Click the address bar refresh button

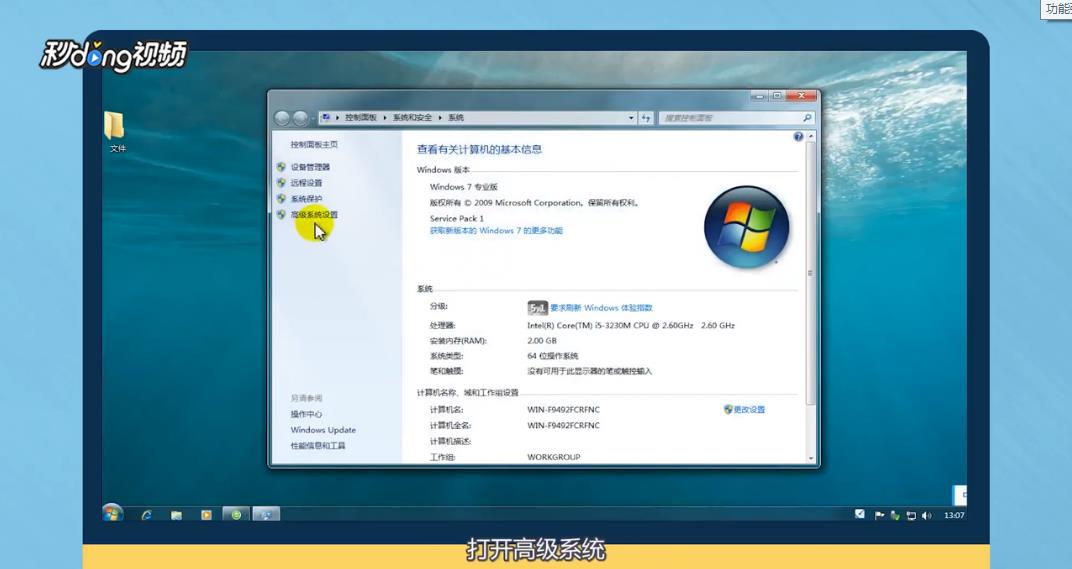646,118
